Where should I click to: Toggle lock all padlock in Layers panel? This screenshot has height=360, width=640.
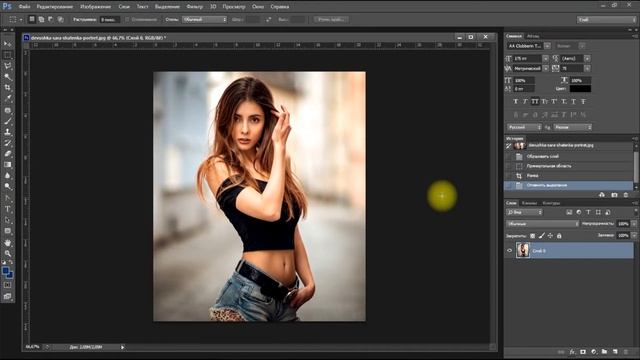559,236
